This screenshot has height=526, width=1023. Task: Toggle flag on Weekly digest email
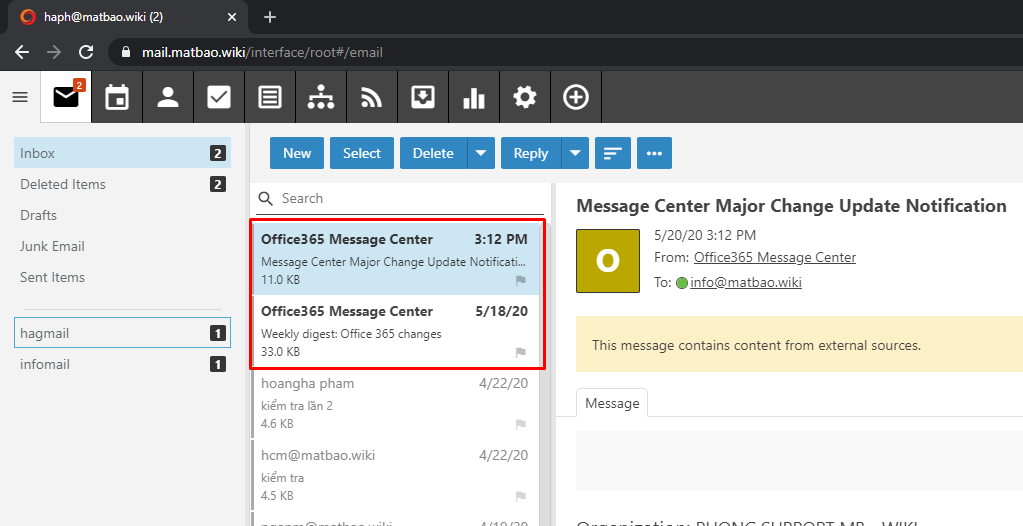tap(520, 352)
